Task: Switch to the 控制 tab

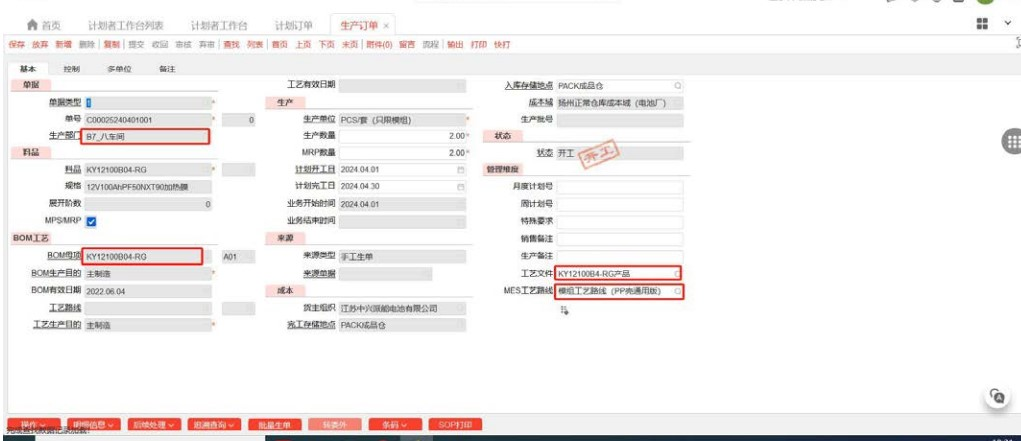Action: tap(72, 69)
